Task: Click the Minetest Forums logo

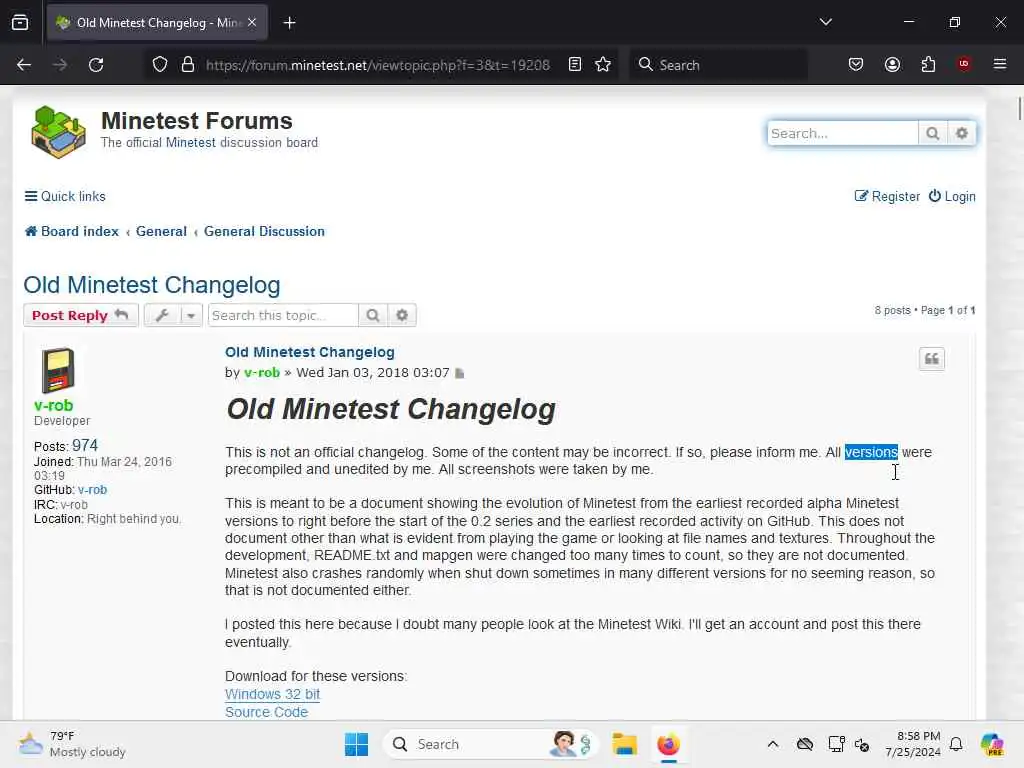Action: click(59, 133)
